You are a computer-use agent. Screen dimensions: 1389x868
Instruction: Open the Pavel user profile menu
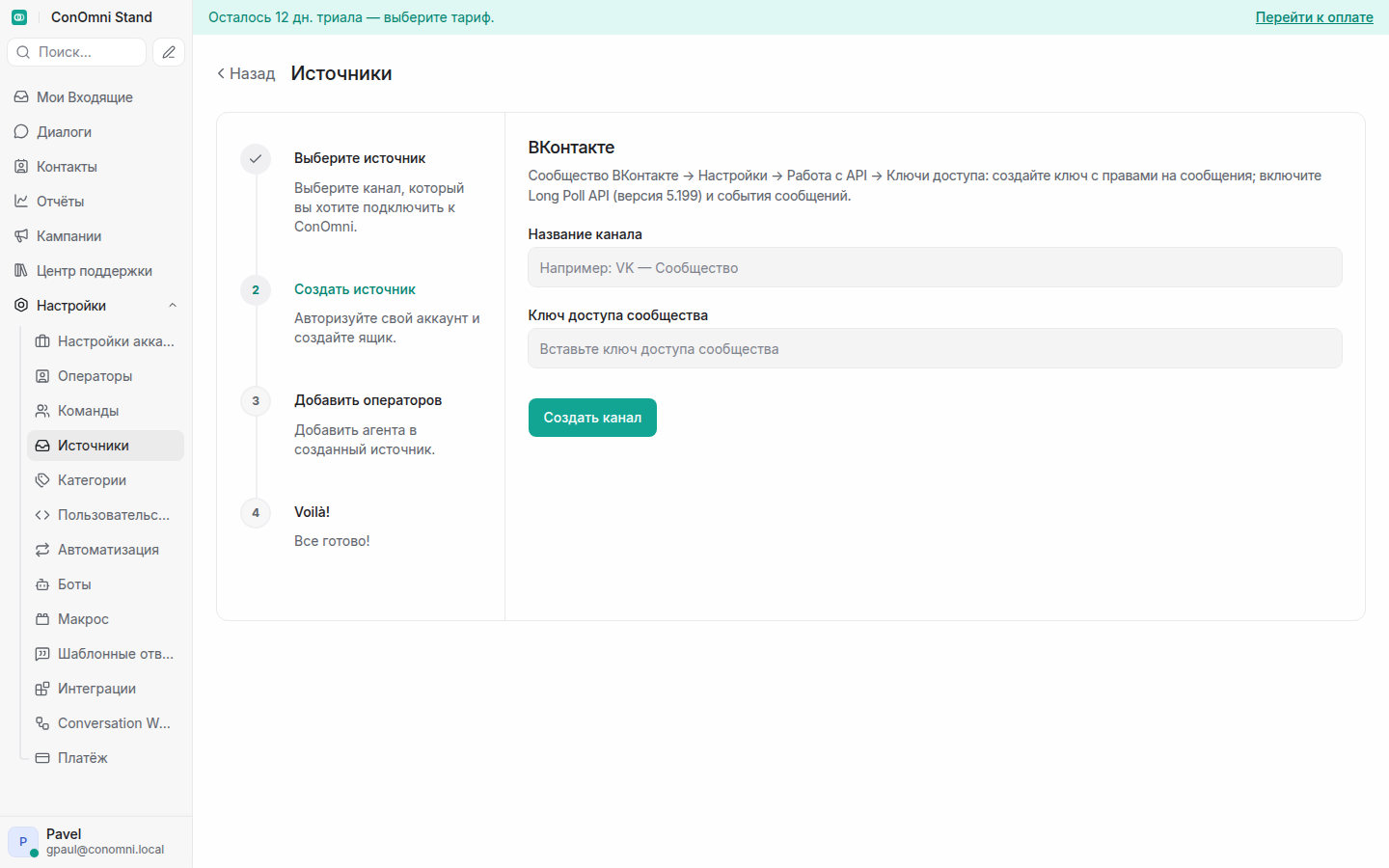(95, 841)
